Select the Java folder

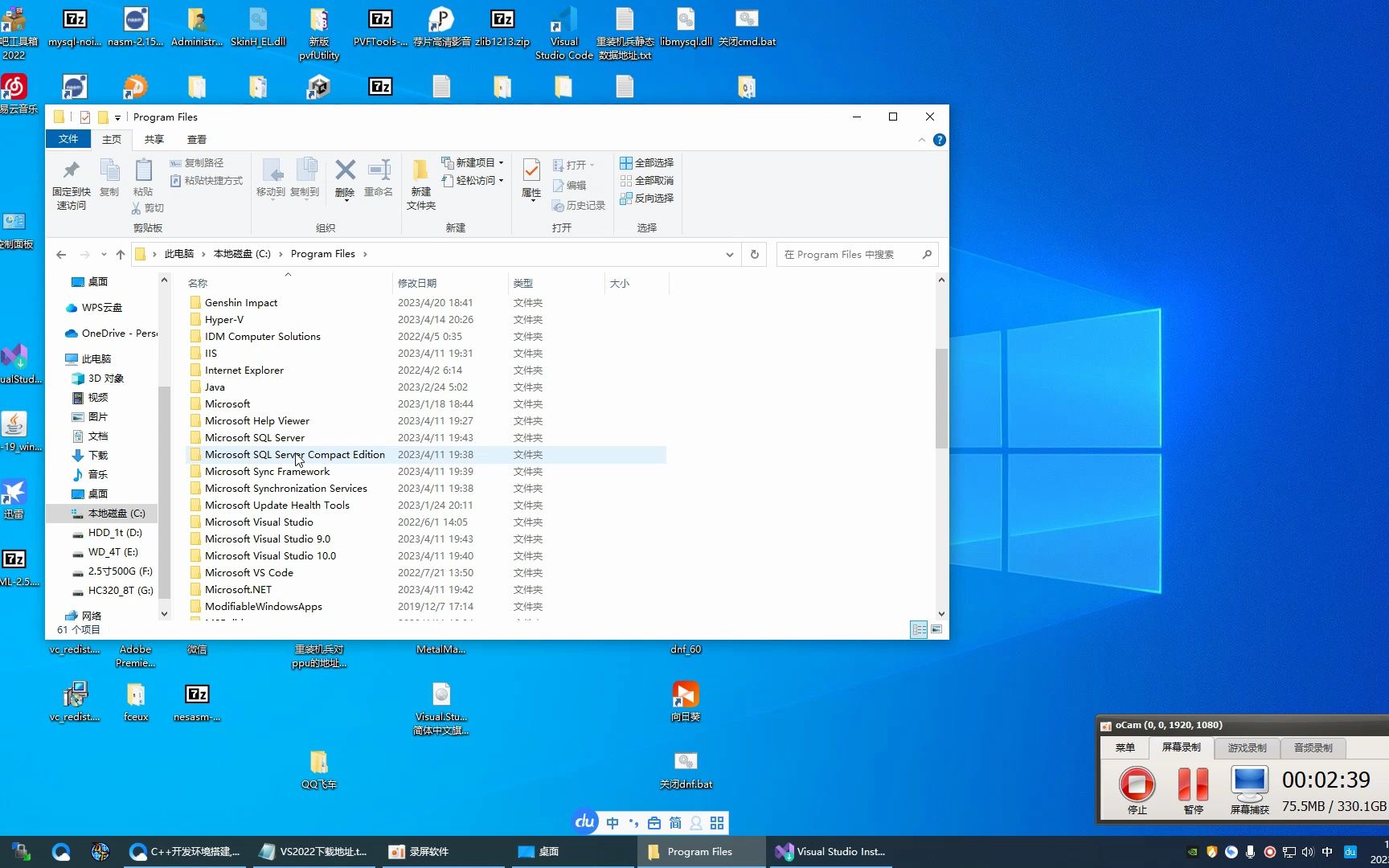[x=215, y=387]
